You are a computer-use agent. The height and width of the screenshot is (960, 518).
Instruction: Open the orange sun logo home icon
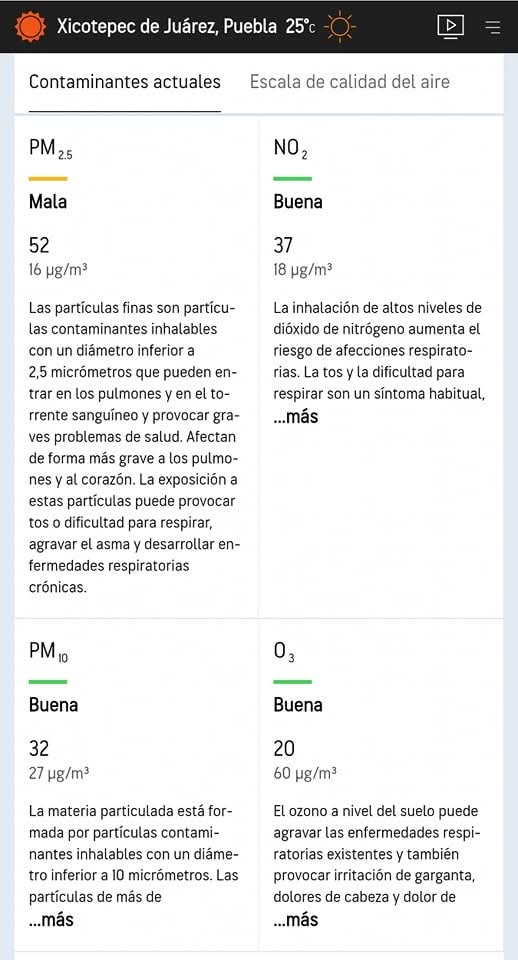pos(30,26)
